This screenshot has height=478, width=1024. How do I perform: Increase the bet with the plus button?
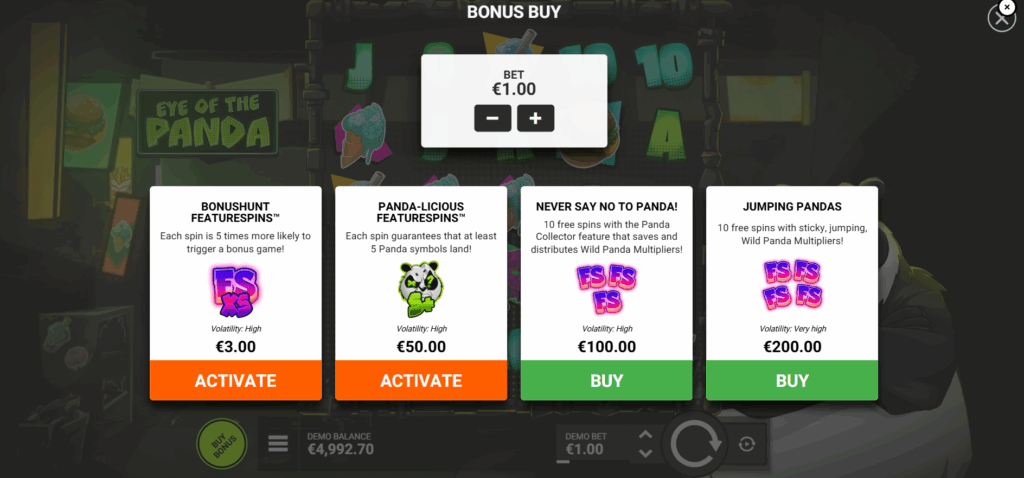tap(536, 118)
